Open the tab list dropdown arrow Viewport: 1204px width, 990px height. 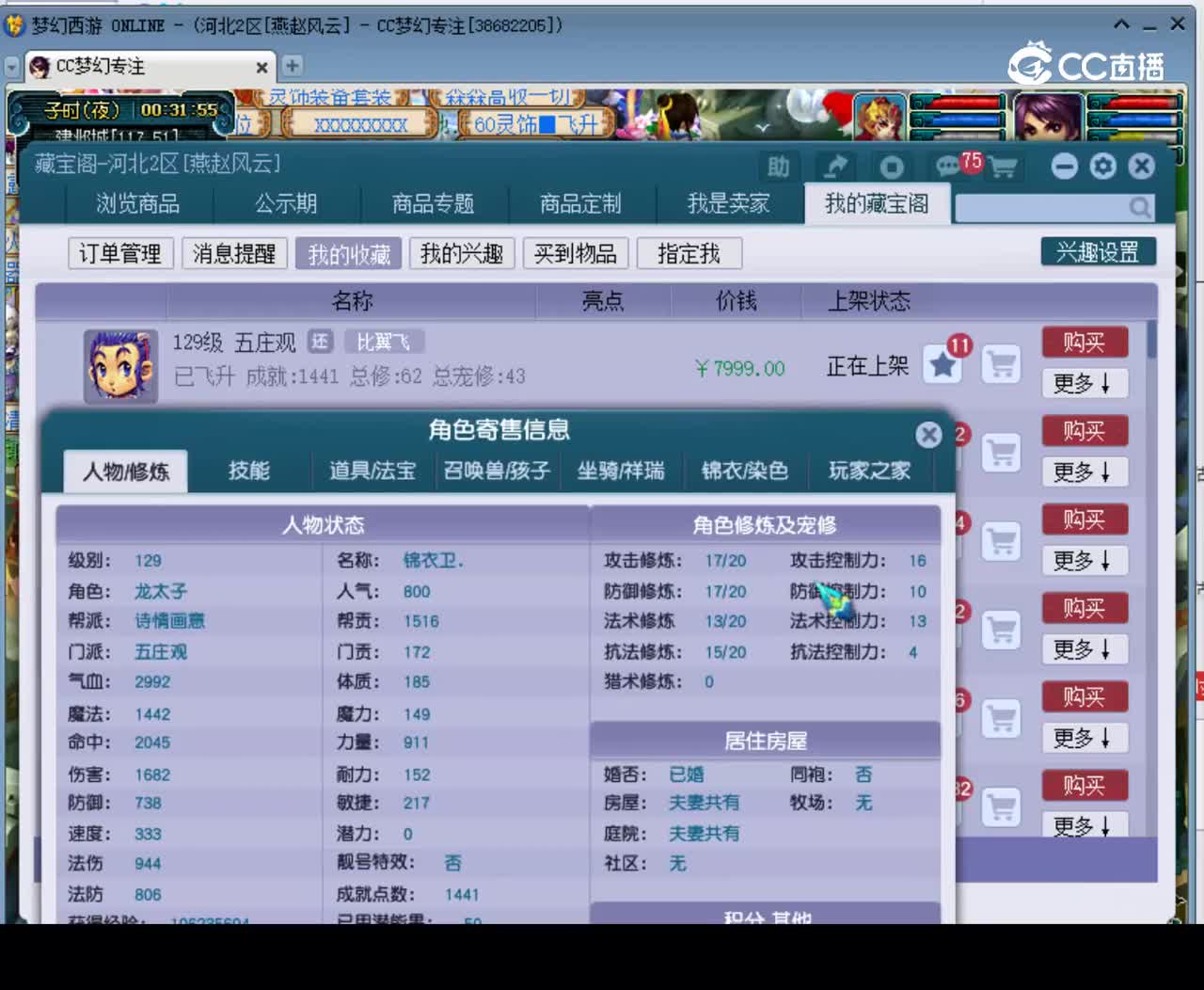(11, 67)
